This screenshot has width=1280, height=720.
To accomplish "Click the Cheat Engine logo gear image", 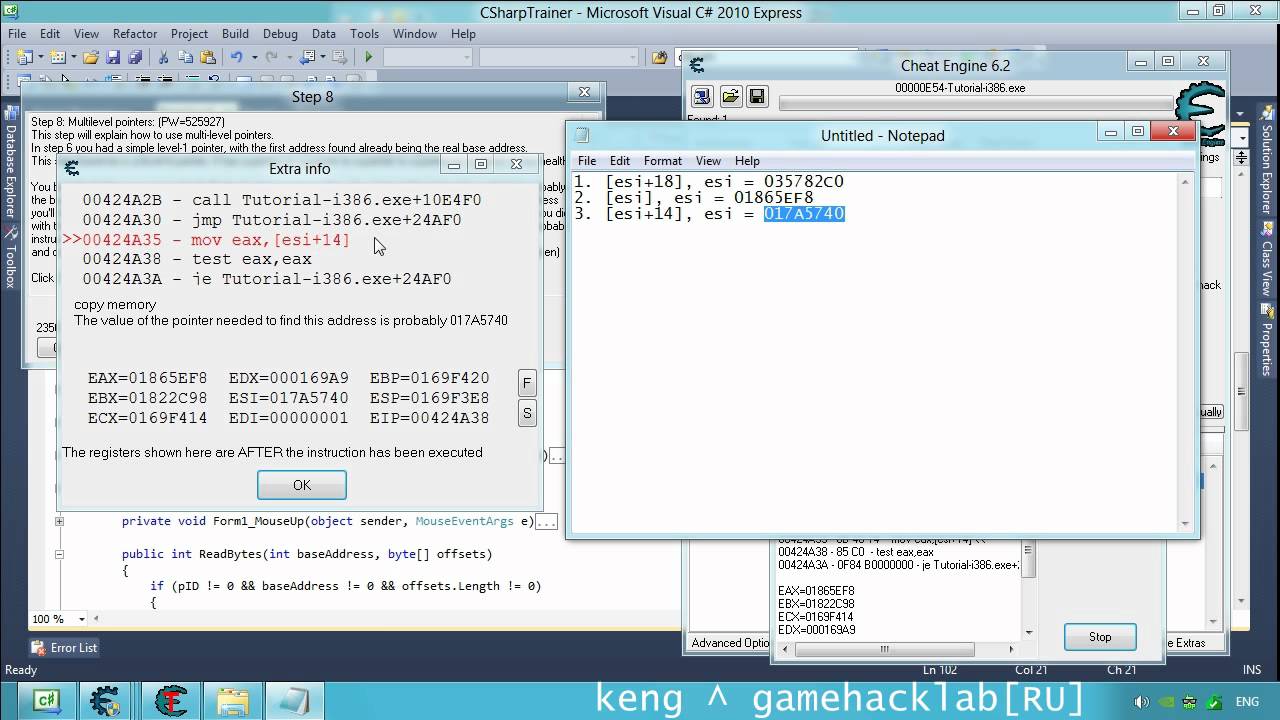I will [x=1200, y=112].
